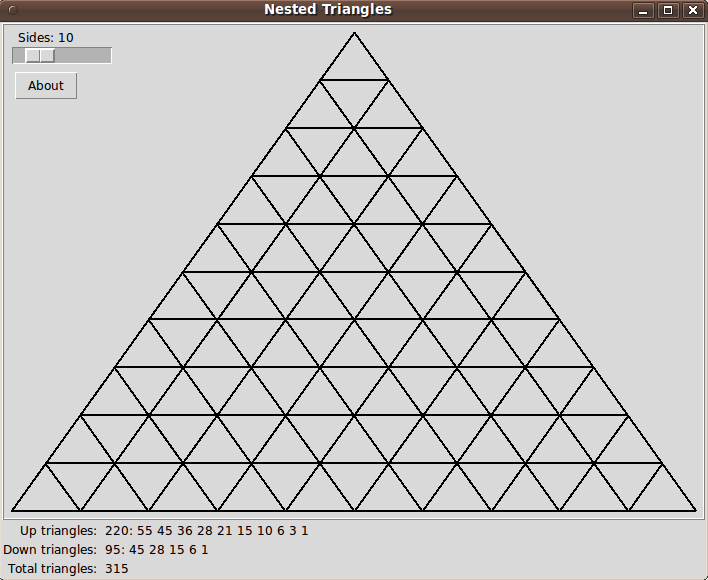Click the 'Nested Triangles' window title
This screenshot has width=708, height=580.
[x=328, y=9]
